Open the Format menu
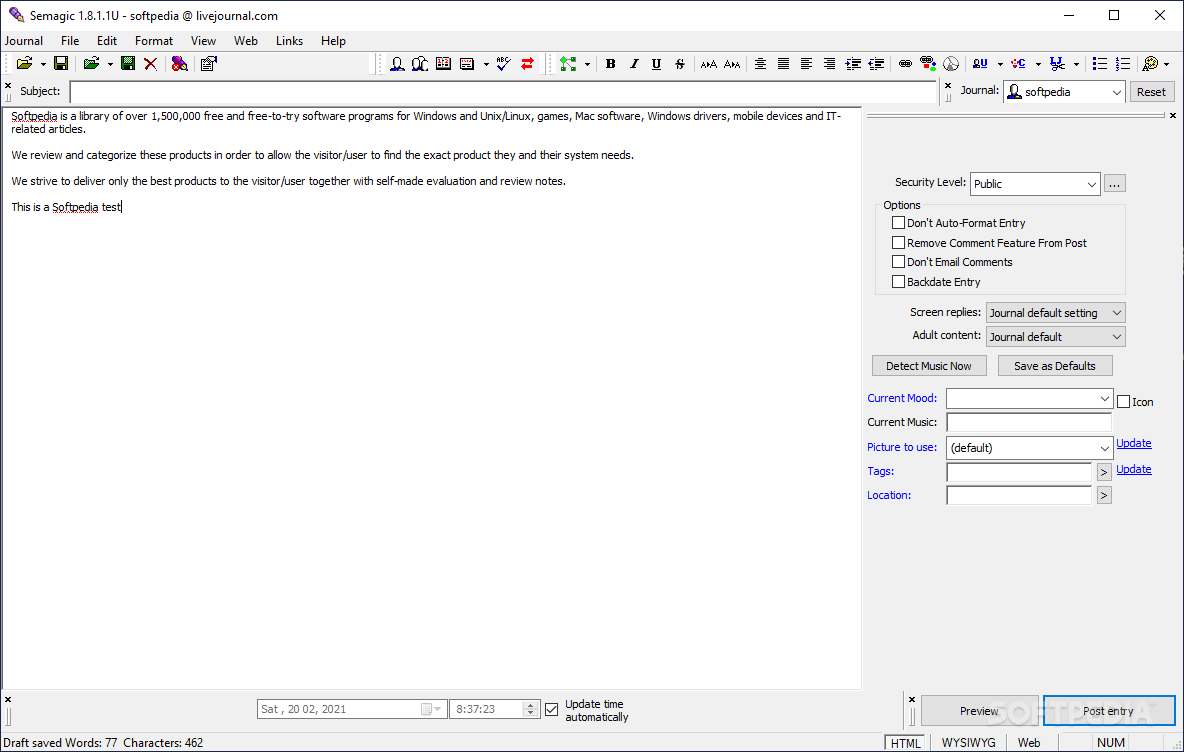This screenshot has width=1184, height=752. (154, 41)
